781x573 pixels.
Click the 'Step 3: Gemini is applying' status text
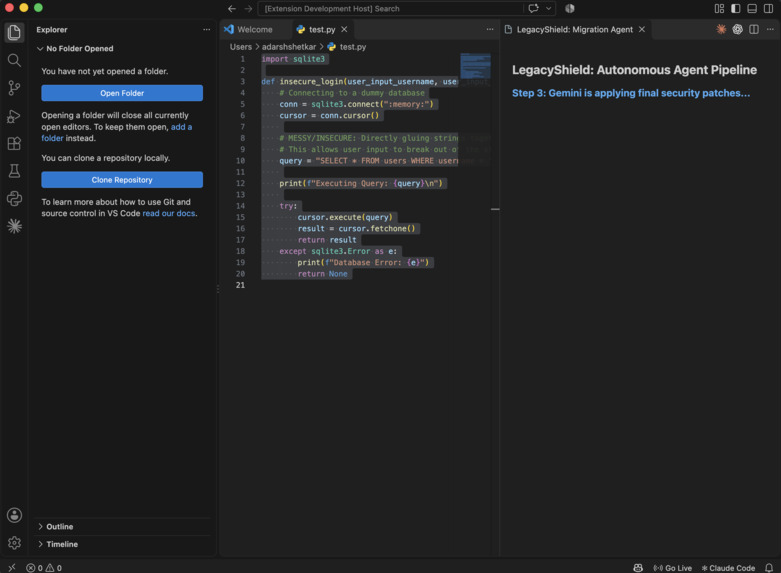pyautogui.click(x=631, y=93)
